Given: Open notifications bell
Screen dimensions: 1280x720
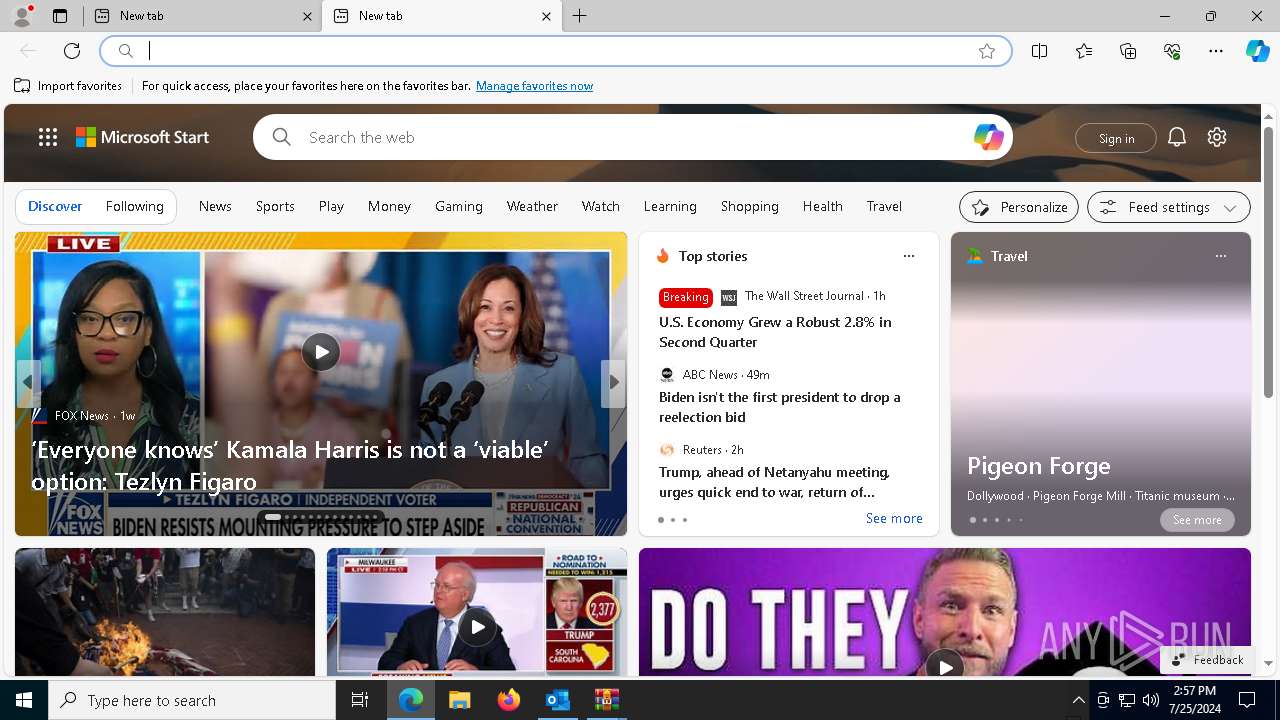Looking at the screenshot, I should point(1177,137).
